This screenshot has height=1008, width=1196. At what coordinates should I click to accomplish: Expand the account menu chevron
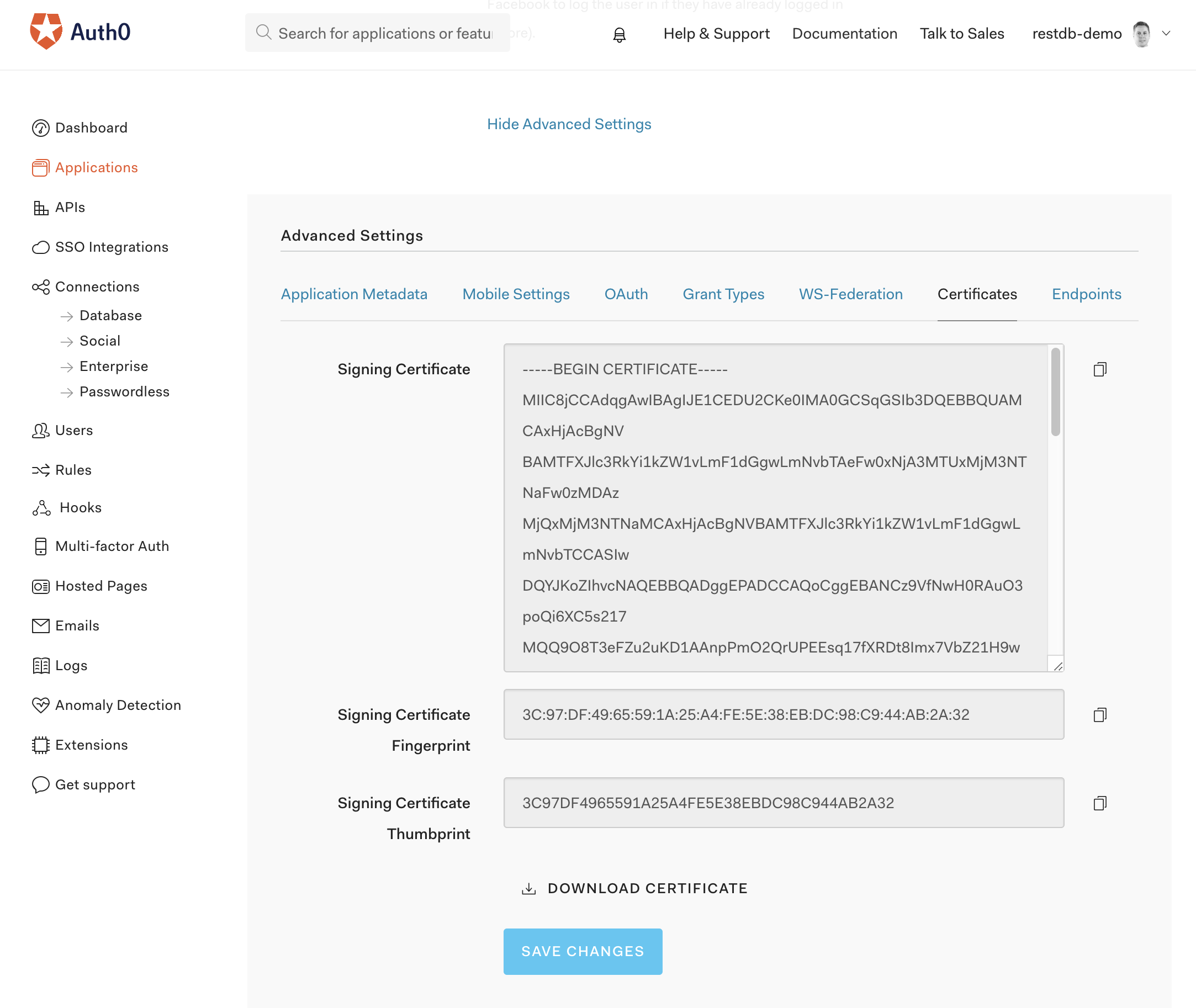pyautogui.click(x=1166, y=33)
